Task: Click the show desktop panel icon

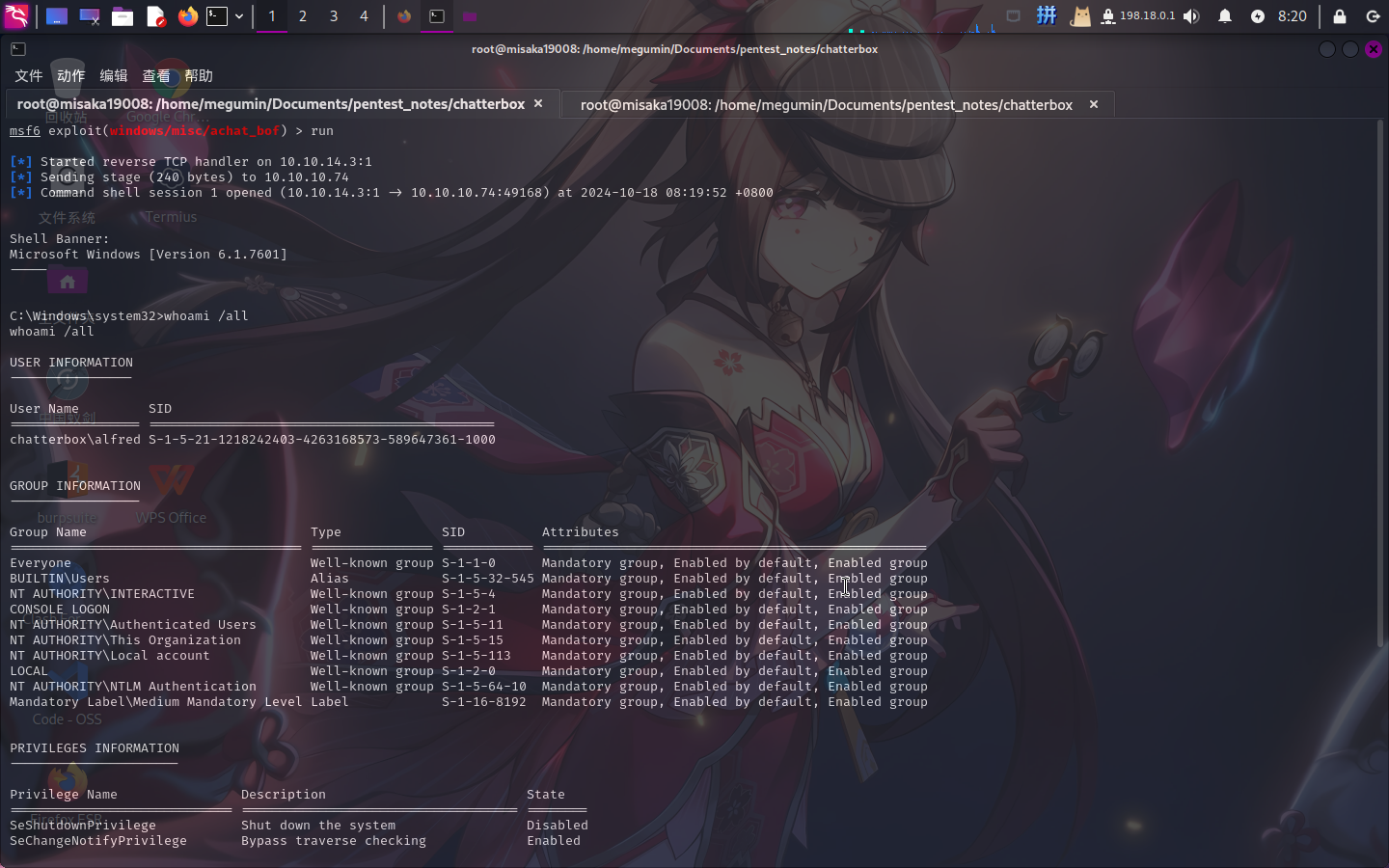Action: (57, 16)
